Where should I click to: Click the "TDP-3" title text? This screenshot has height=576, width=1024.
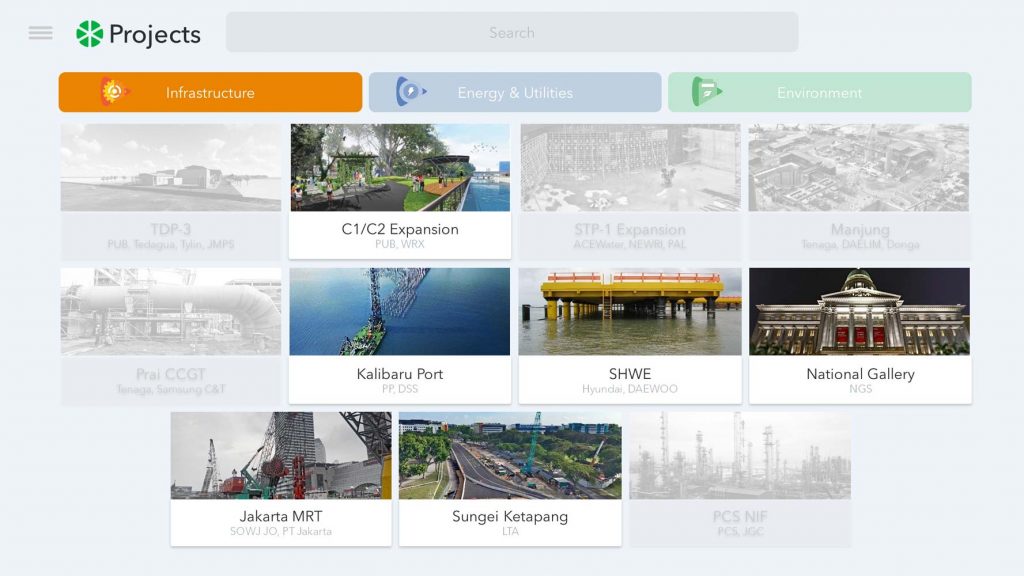coord(170,229)
